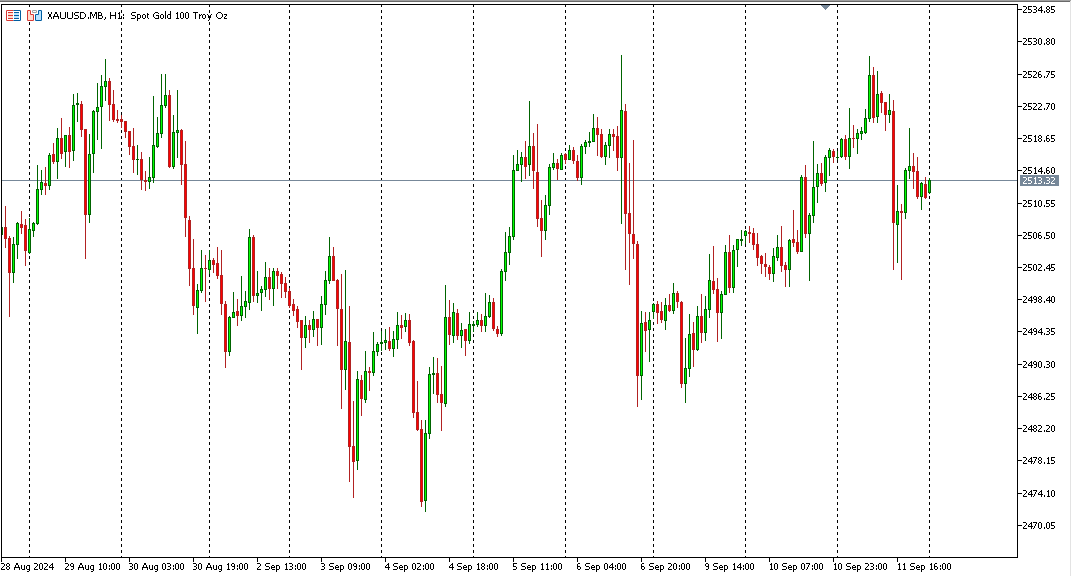The height and width of the screenshot is (576, 1071).
Task: Click the 2470.05 price axis label
Action: 1038,526
